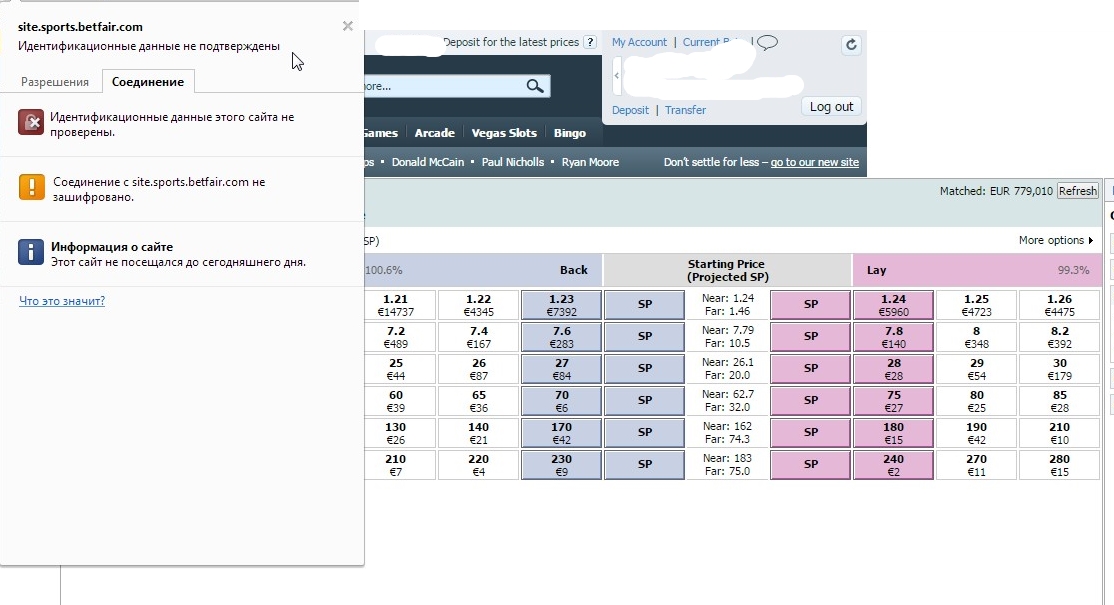The width and height of the screenshot is (1114, 605).
Task: Switch to the Разрешения tab
Action: [55, 82]
